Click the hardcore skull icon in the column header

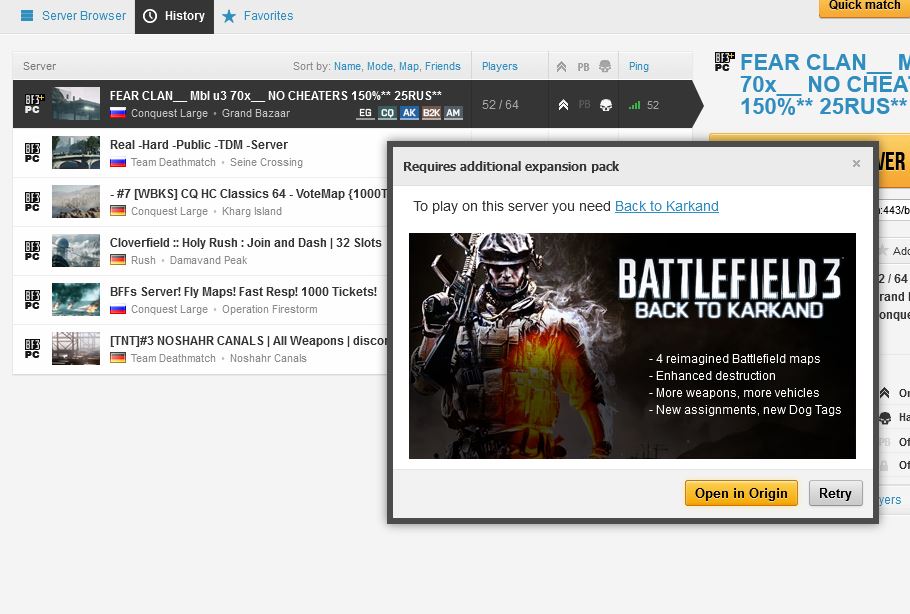[x=604, y=66]
